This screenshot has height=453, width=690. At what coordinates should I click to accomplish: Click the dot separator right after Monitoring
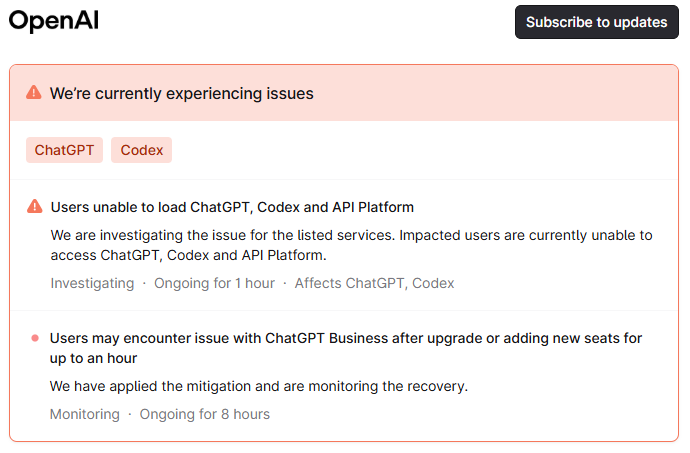coord(129,414)
